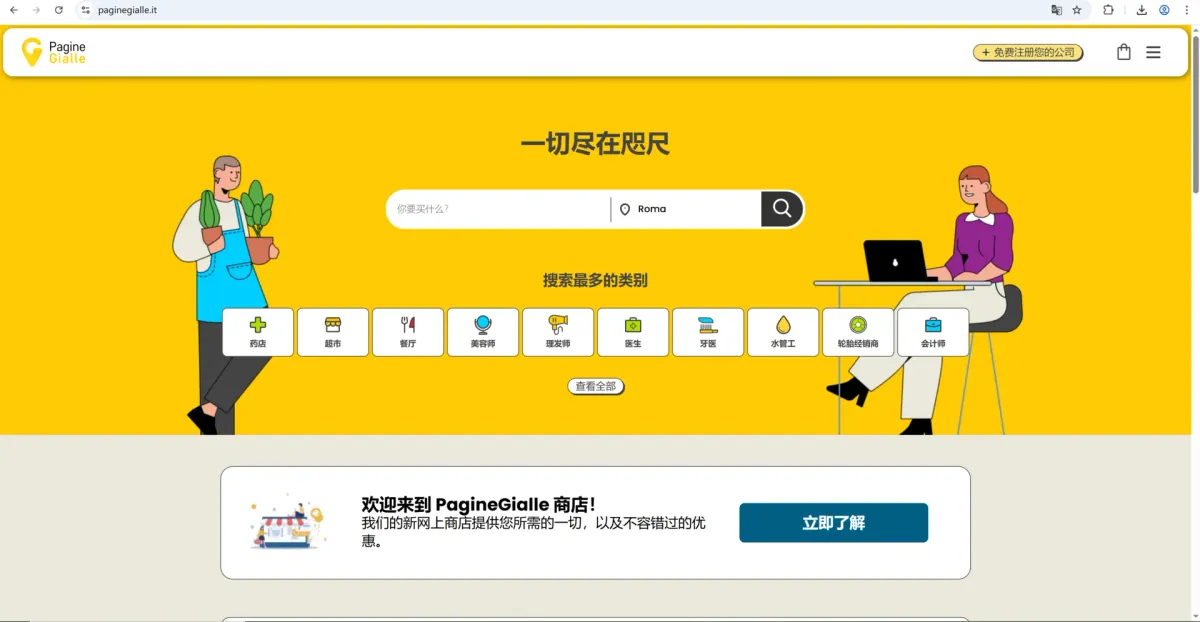Click the 免费注册您的公司 button

point(1028,52)
